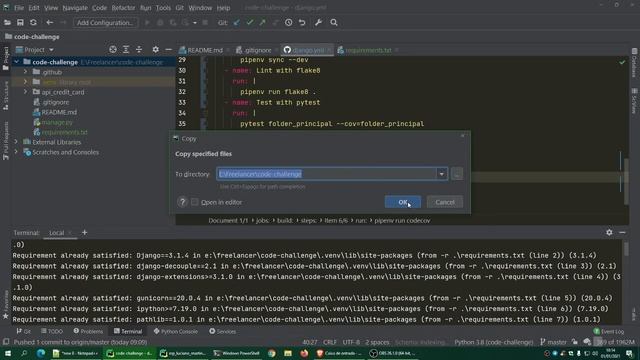Click the 2 spaces indent widget

(377, 342)
